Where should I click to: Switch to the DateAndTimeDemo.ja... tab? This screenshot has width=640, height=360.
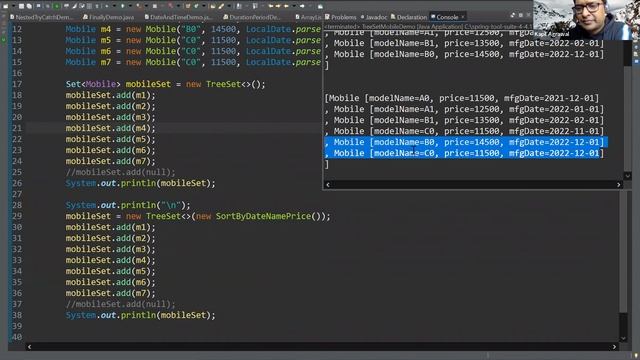178,17
